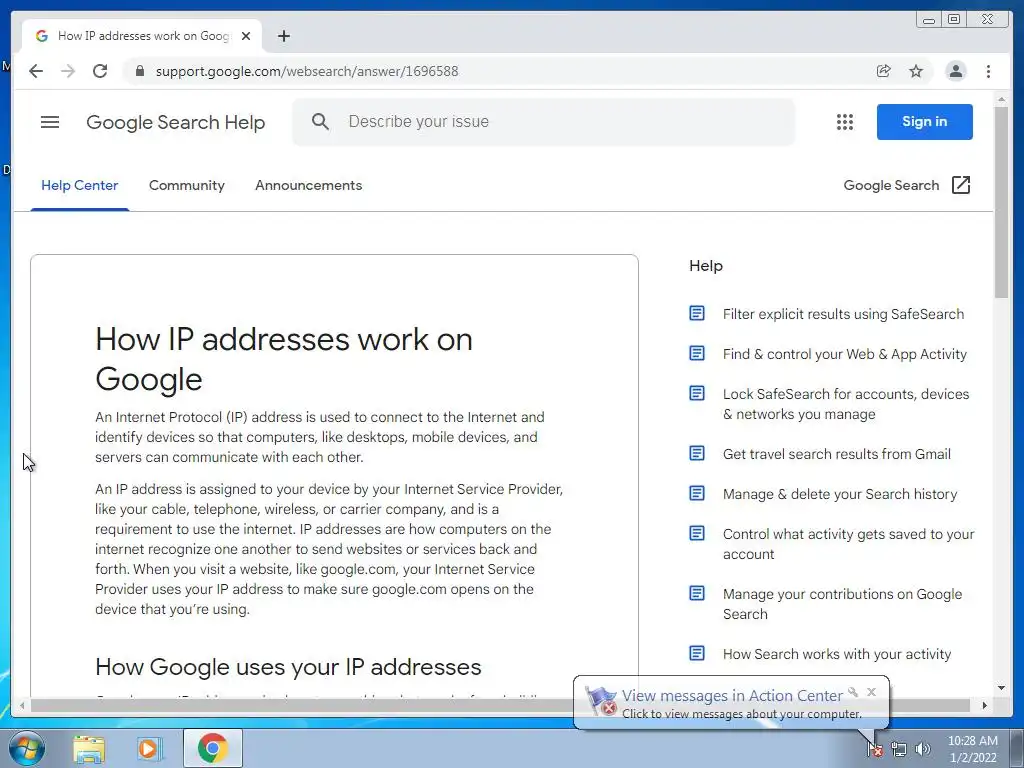Click article icon beside Get travel search results
The height and width of the screenshot is (768, 1024).
(x=697, y=453)
